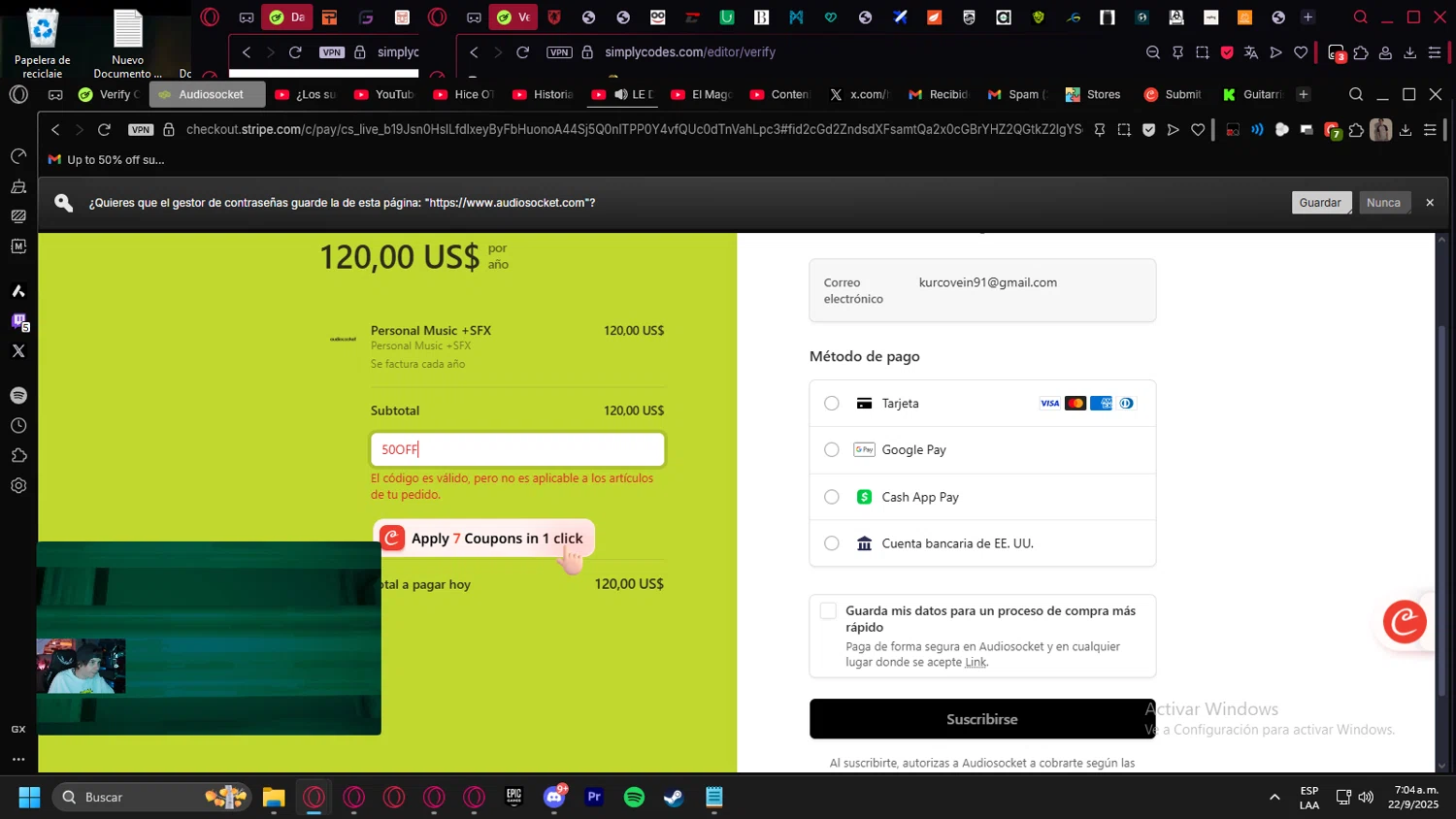Click 'Apply 7 Coupons in 1 click' button

click(x=483, y=539)
